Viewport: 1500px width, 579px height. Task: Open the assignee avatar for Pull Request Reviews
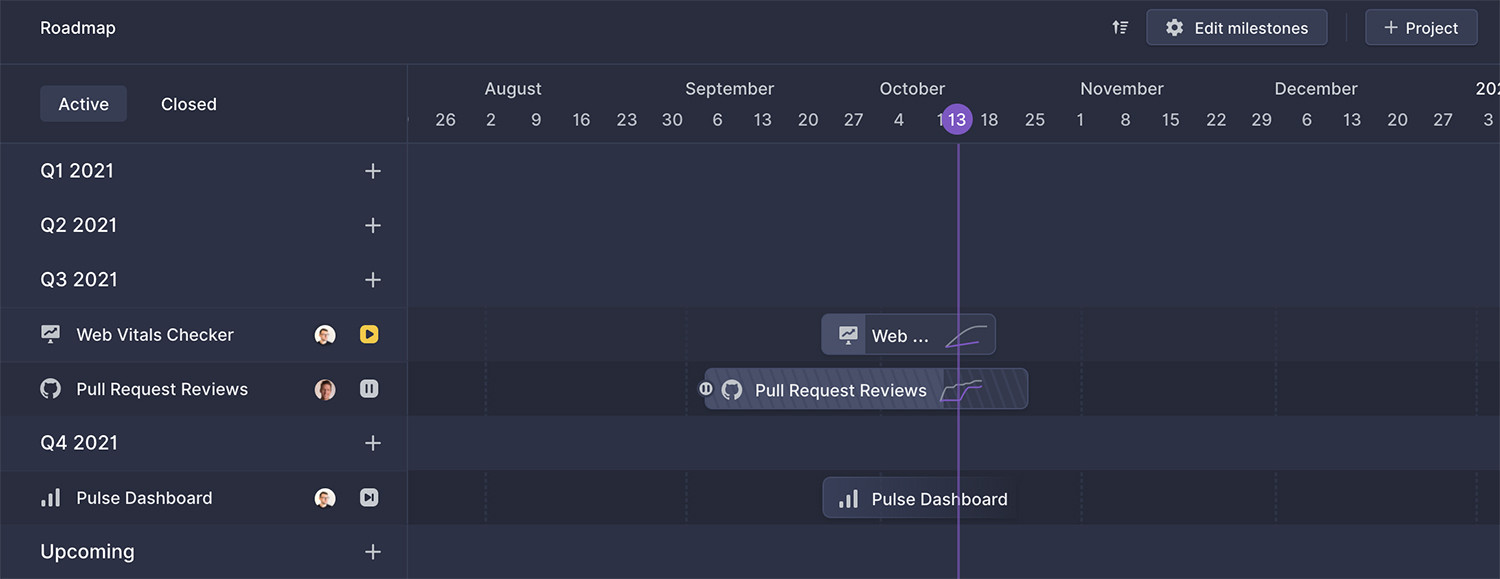tap(325, 389)
